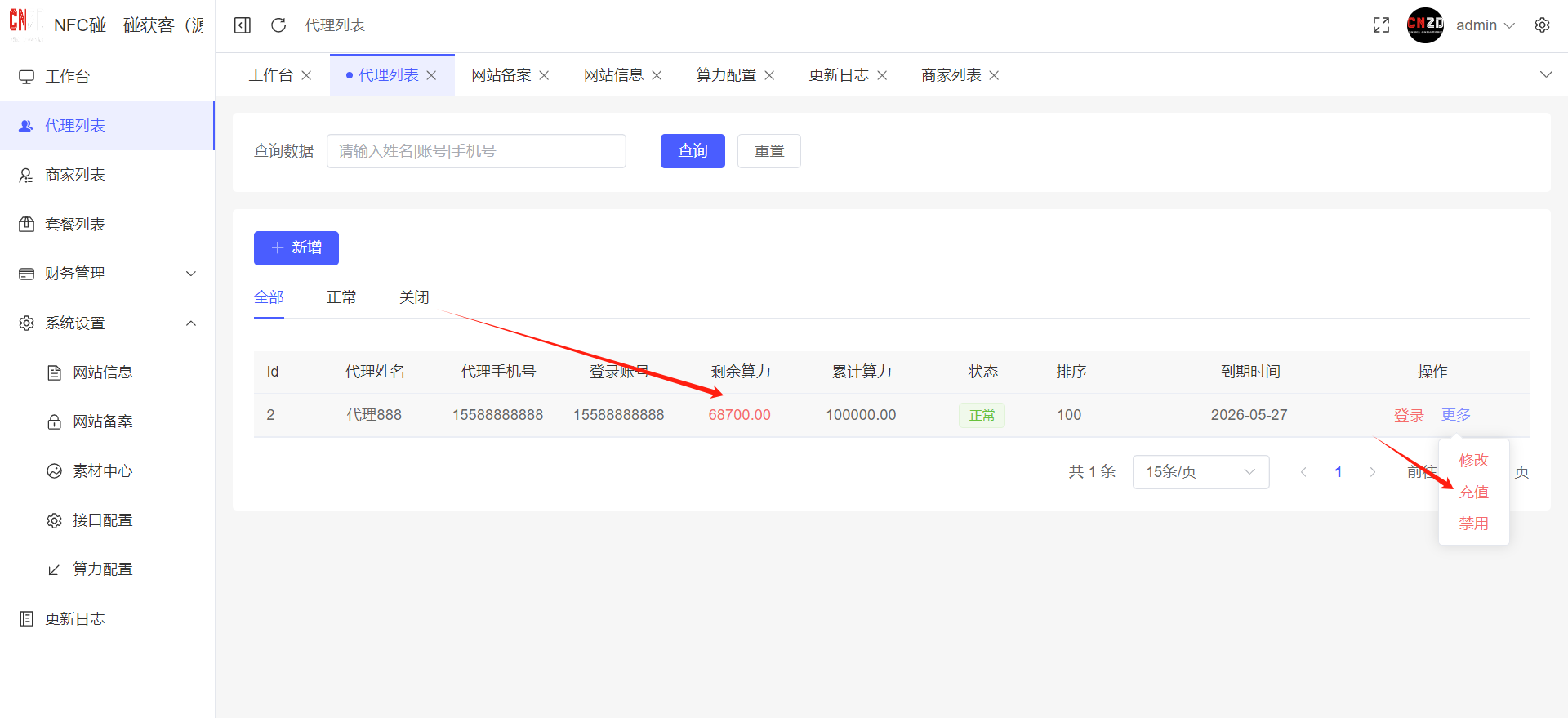
Task: Click the 新增 button to add agent
Action: [x=296, y=248]
